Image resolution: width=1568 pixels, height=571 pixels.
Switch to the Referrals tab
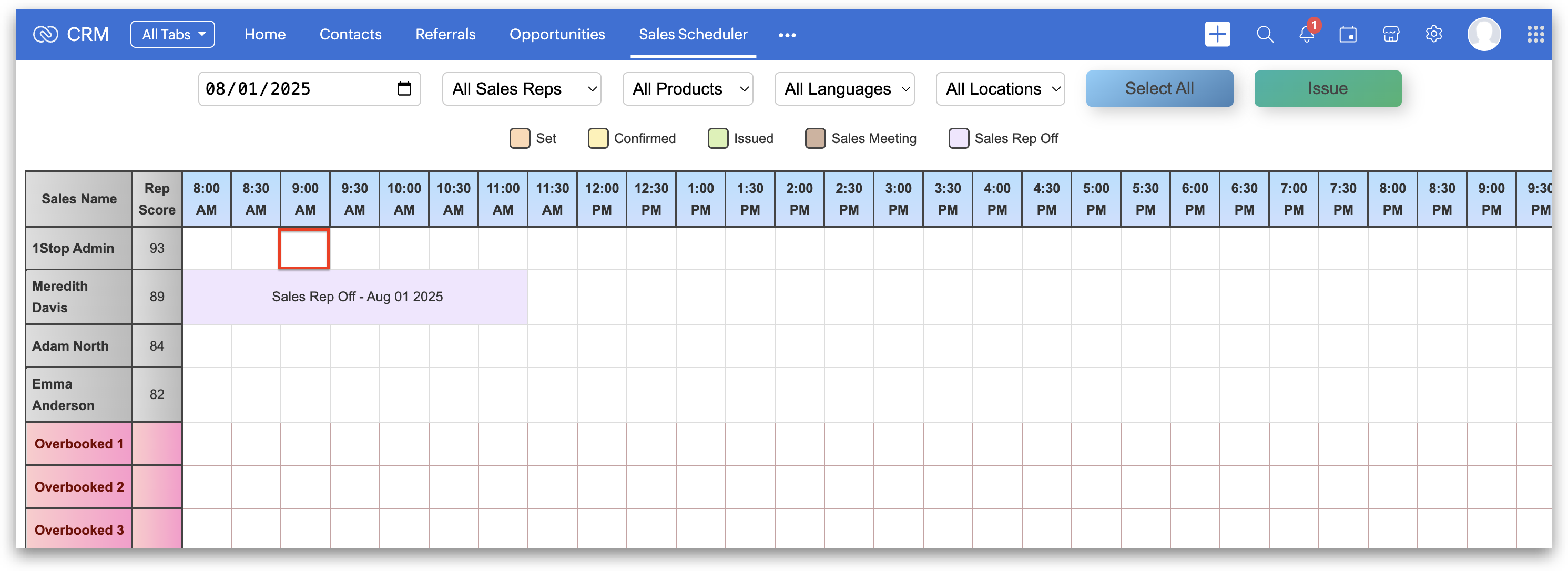pyautogui.click(x=445, y=34)
